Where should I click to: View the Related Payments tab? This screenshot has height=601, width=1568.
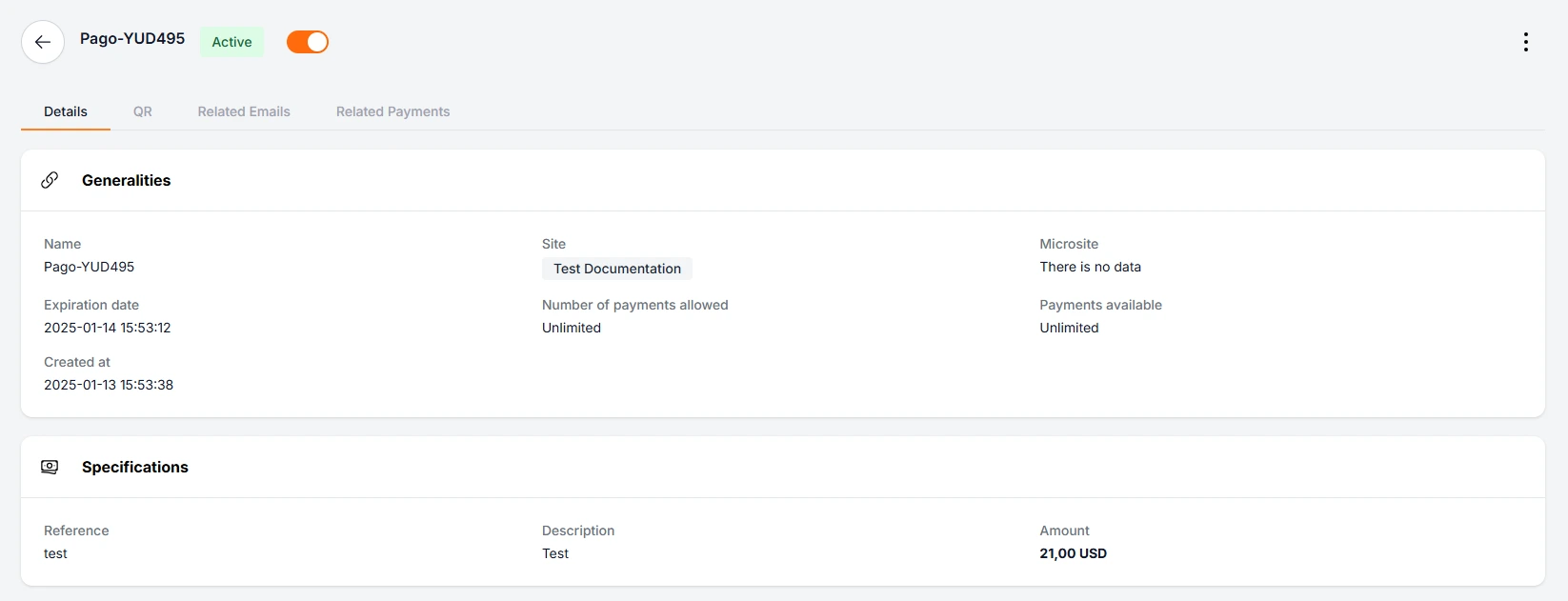point(392,111)
